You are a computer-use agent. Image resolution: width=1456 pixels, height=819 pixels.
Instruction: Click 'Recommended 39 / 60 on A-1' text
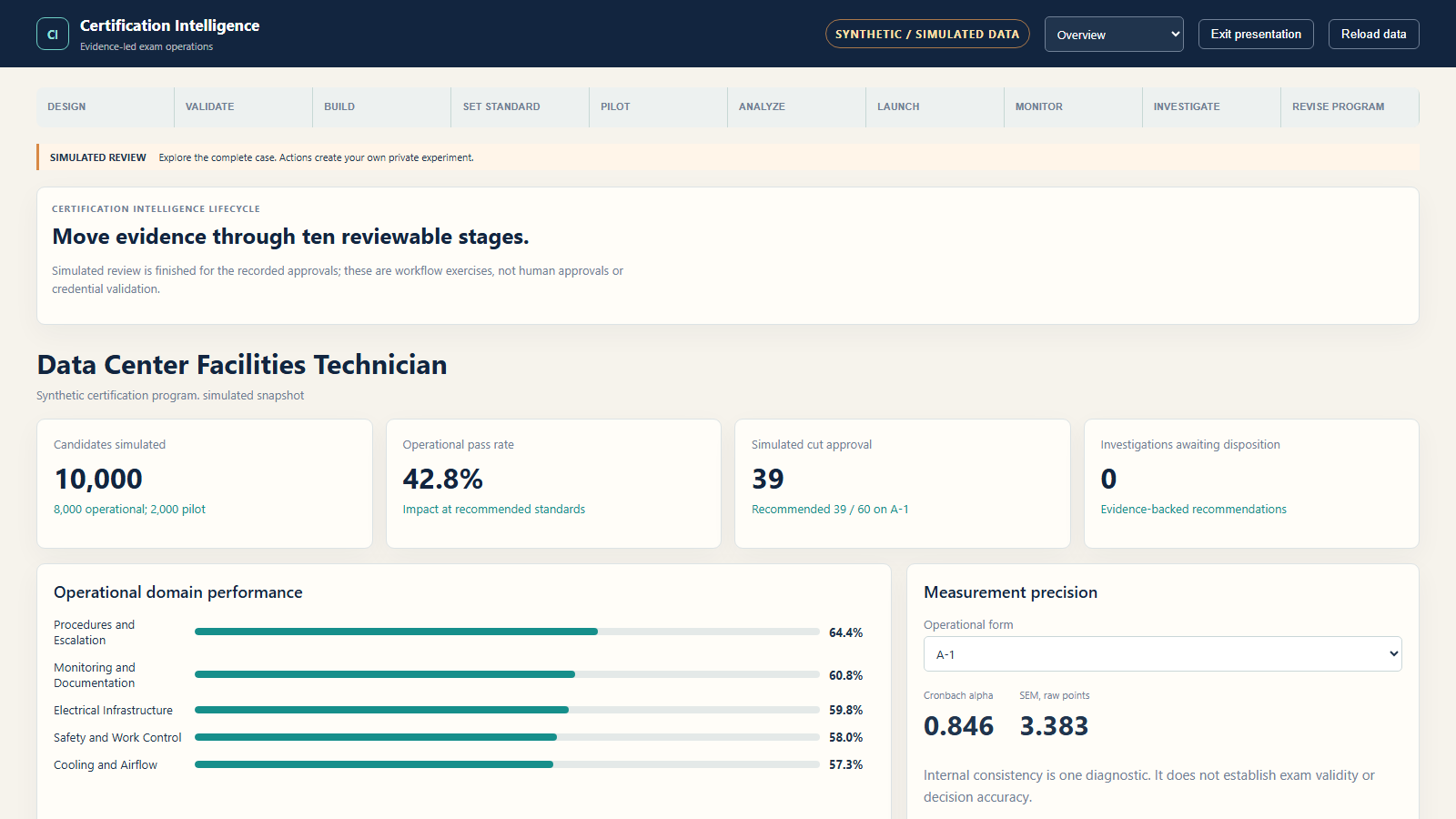[x=830, y=510]
